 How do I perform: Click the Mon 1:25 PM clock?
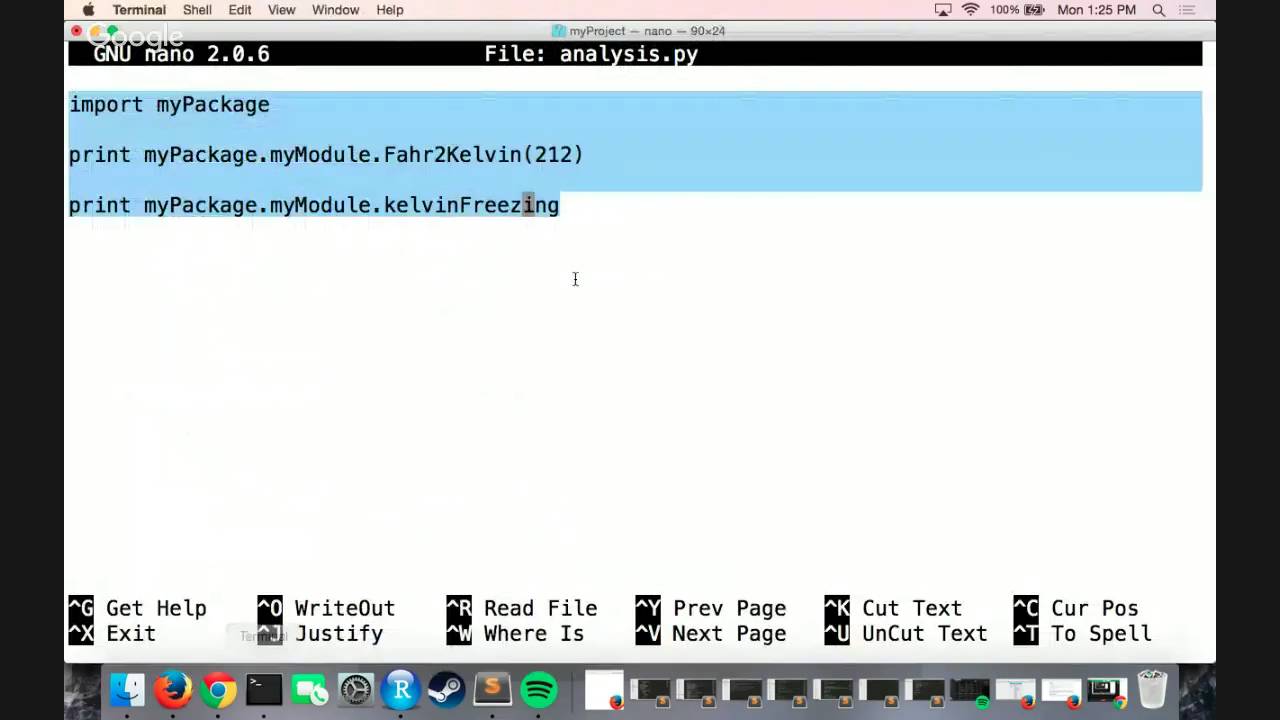[1096, 10]
